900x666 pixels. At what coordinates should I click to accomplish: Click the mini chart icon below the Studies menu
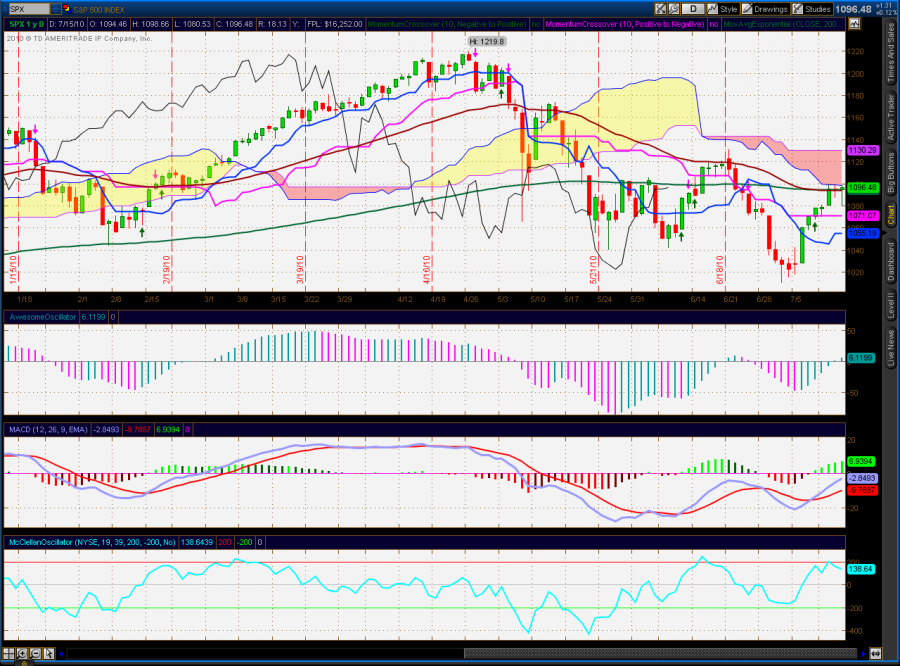point(855,24)
